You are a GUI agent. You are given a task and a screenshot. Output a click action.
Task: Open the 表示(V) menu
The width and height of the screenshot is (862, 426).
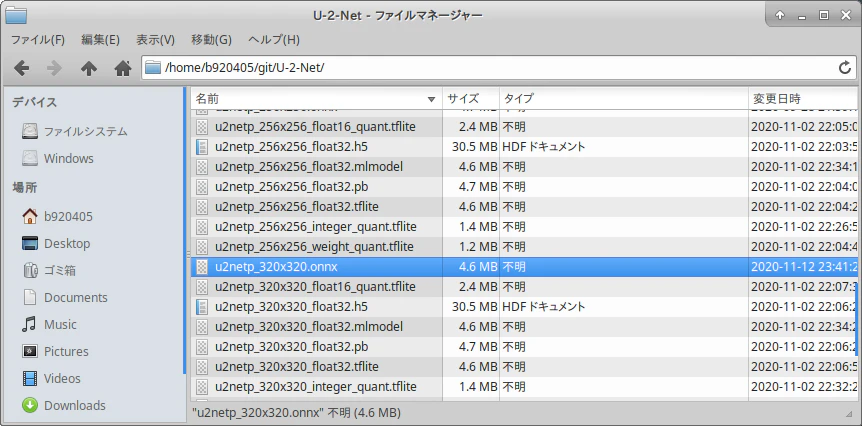(156, 40)
